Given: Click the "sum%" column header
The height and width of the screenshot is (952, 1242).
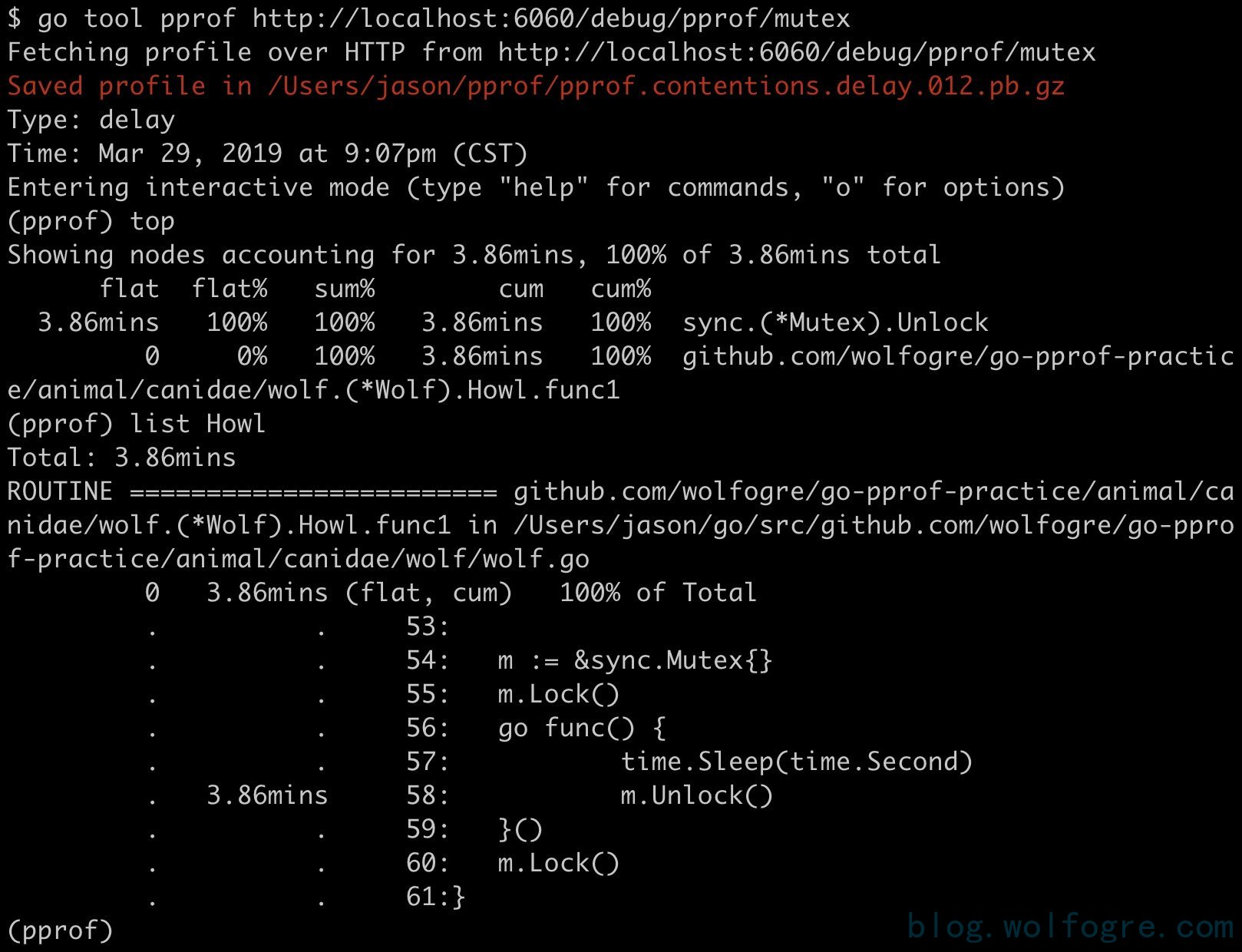Looking at the screenshot, I should (x=345, y=289).
